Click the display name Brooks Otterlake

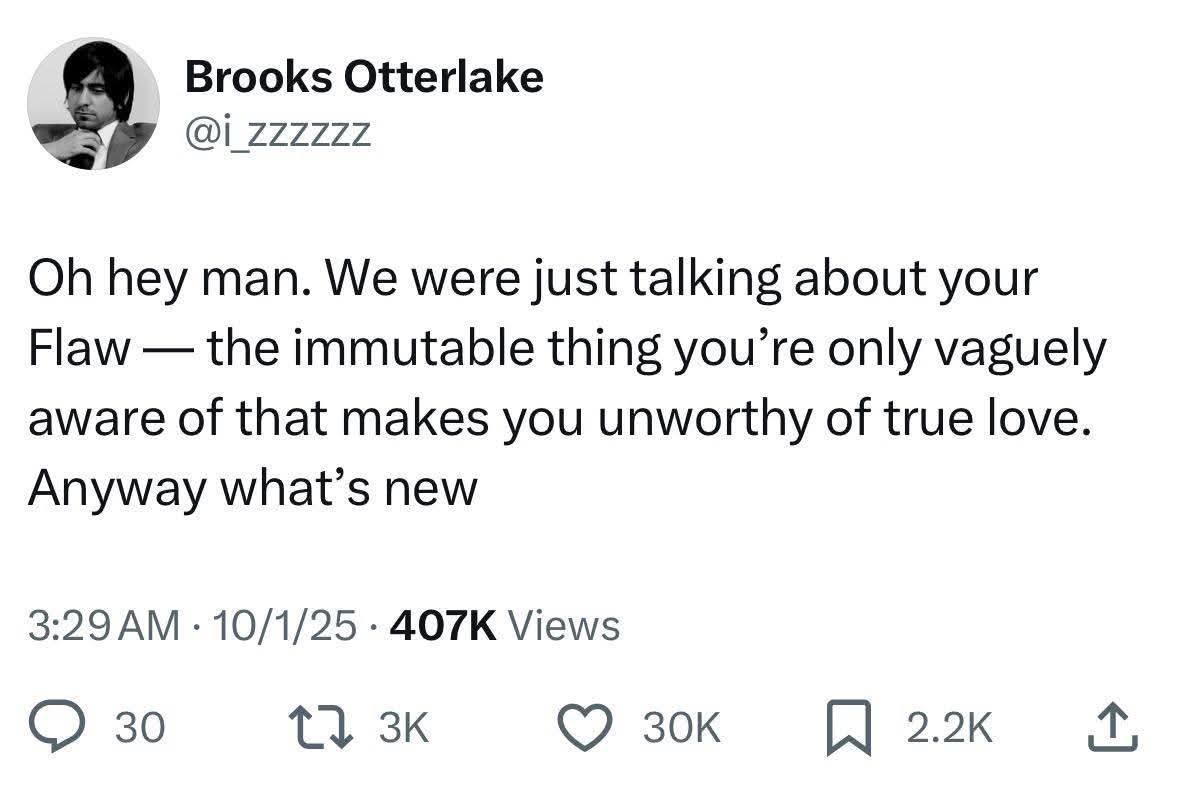(364, 77)
